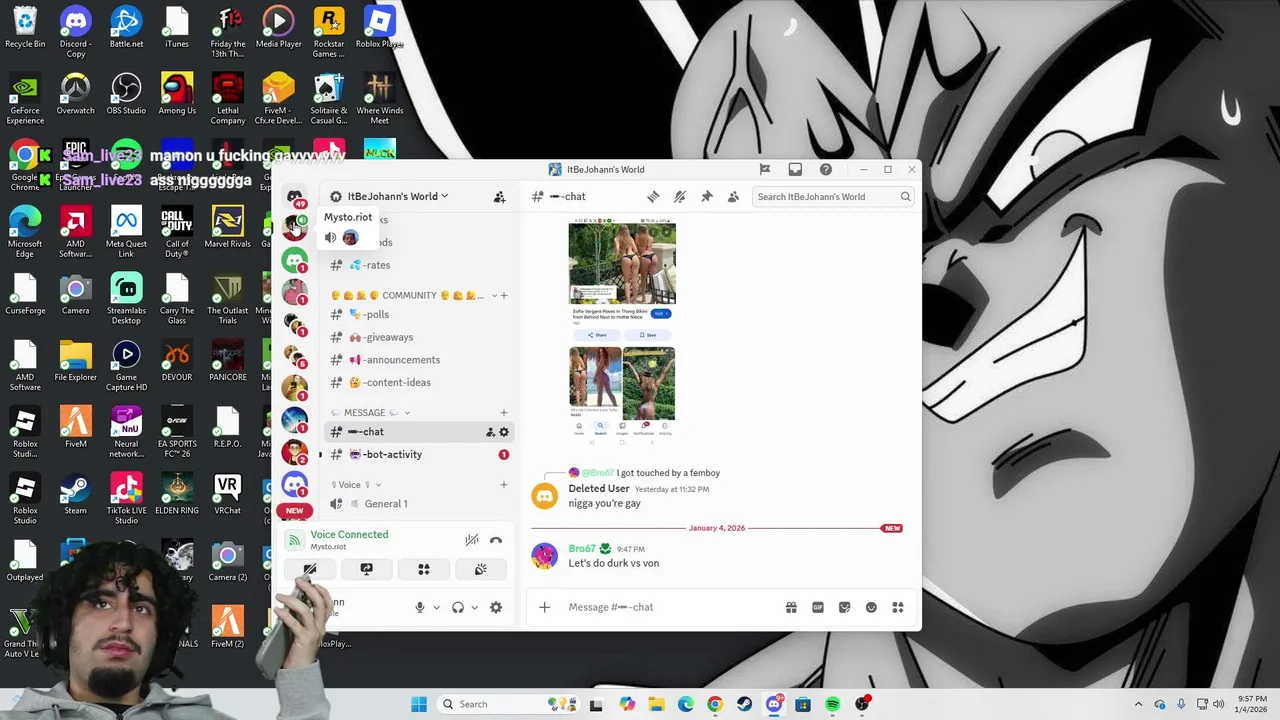1280x720 pixels.
Task: Turn on camera in voice panel
Action: point(310,569)
